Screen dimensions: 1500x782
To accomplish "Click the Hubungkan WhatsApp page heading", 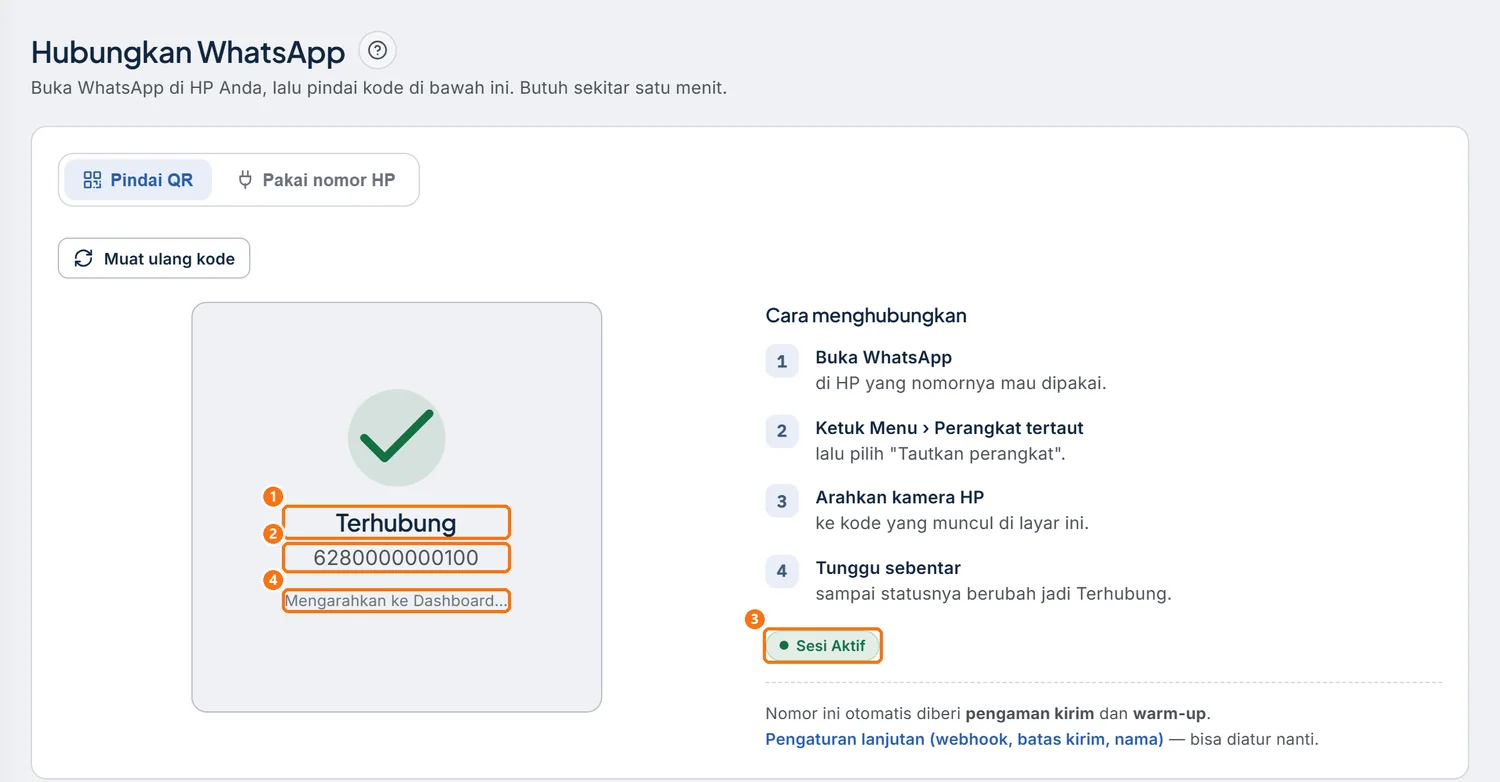I will click(x=188, y=51).
